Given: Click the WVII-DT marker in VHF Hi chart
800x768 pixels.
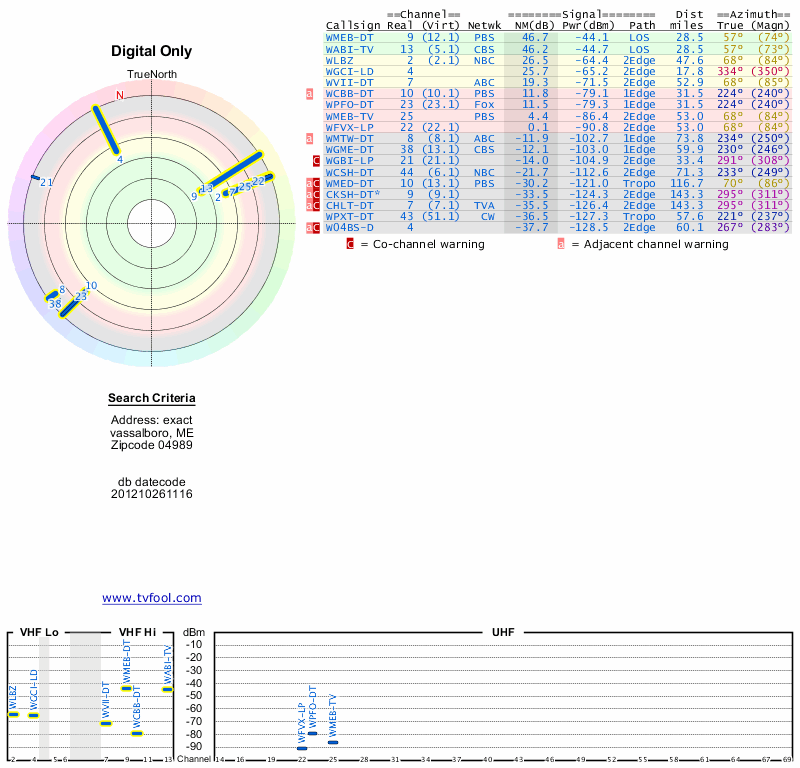Looking at the screenshot, I should click(106, 723).
